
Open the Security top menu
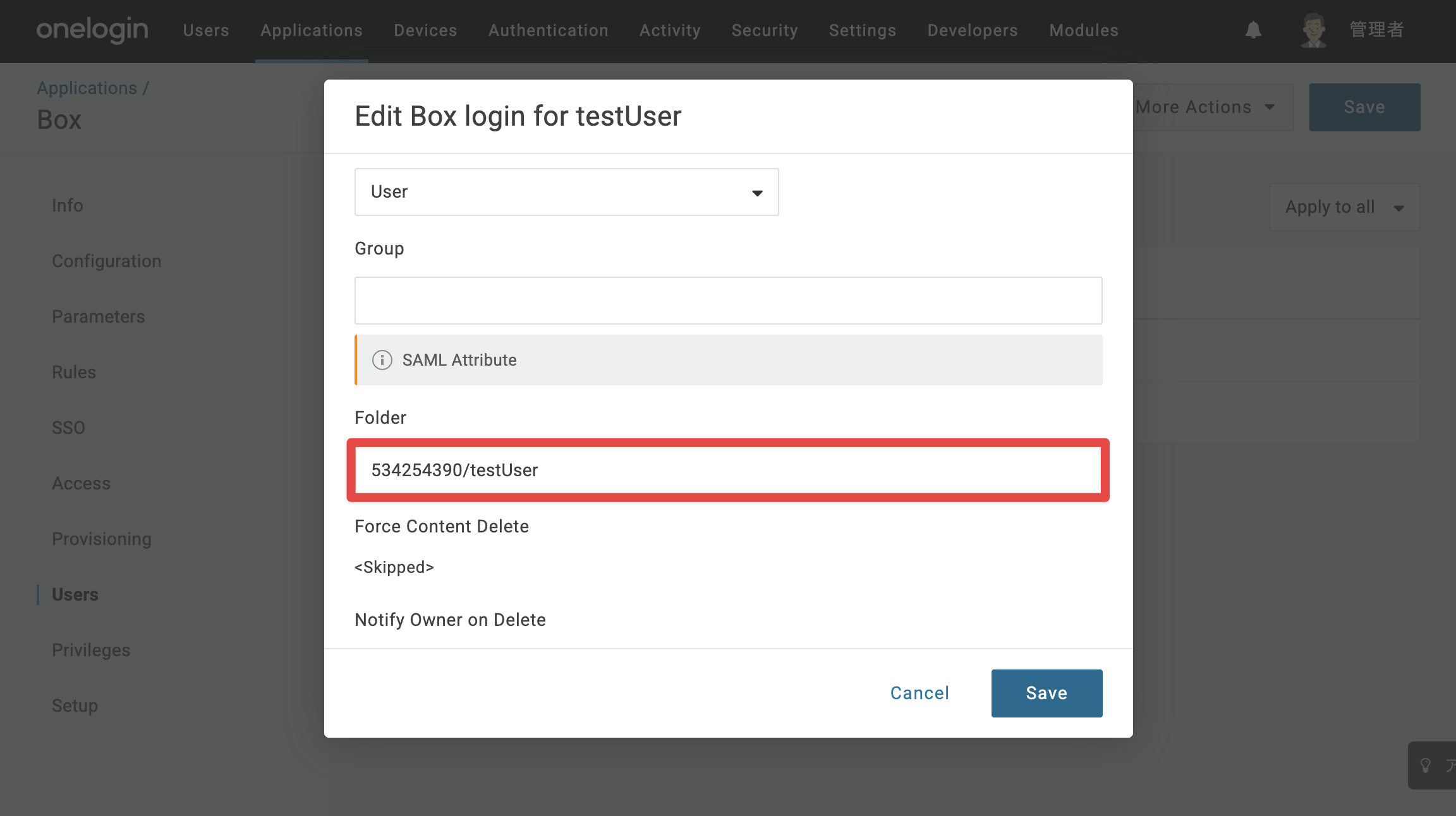pos(765,30)
